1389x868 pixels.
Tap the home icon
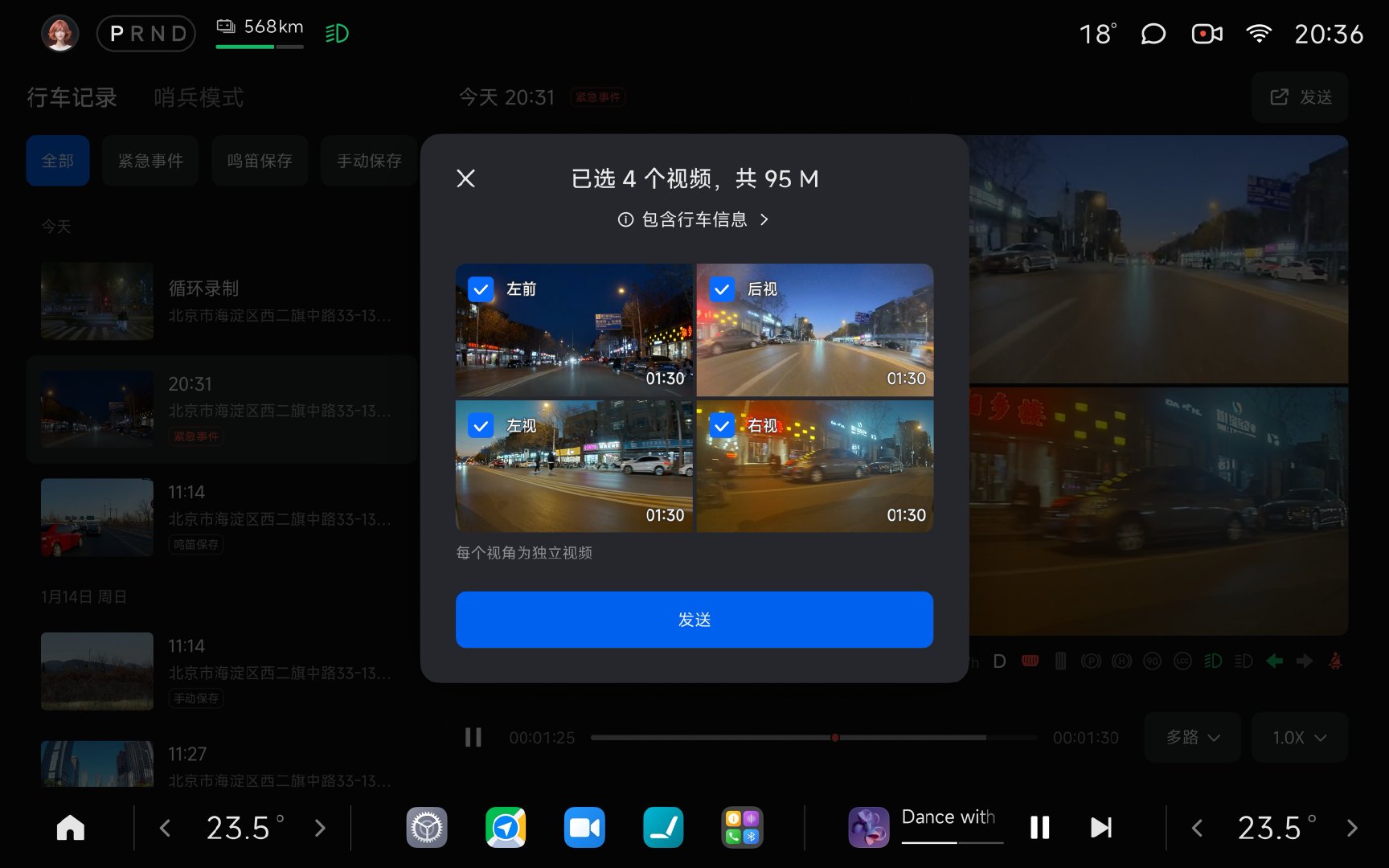tap(71, 828)
